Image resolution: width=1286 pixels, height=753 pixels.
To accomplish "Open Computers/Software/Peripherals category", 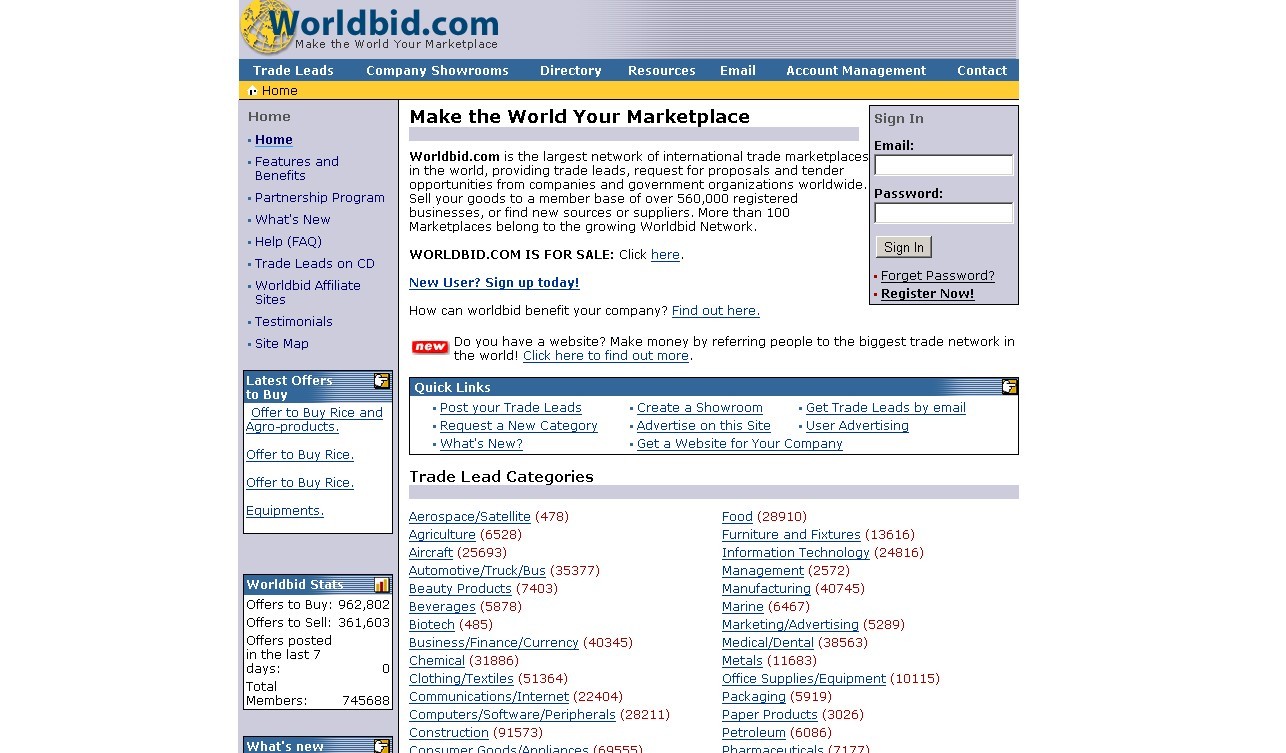I will point(512,715).
